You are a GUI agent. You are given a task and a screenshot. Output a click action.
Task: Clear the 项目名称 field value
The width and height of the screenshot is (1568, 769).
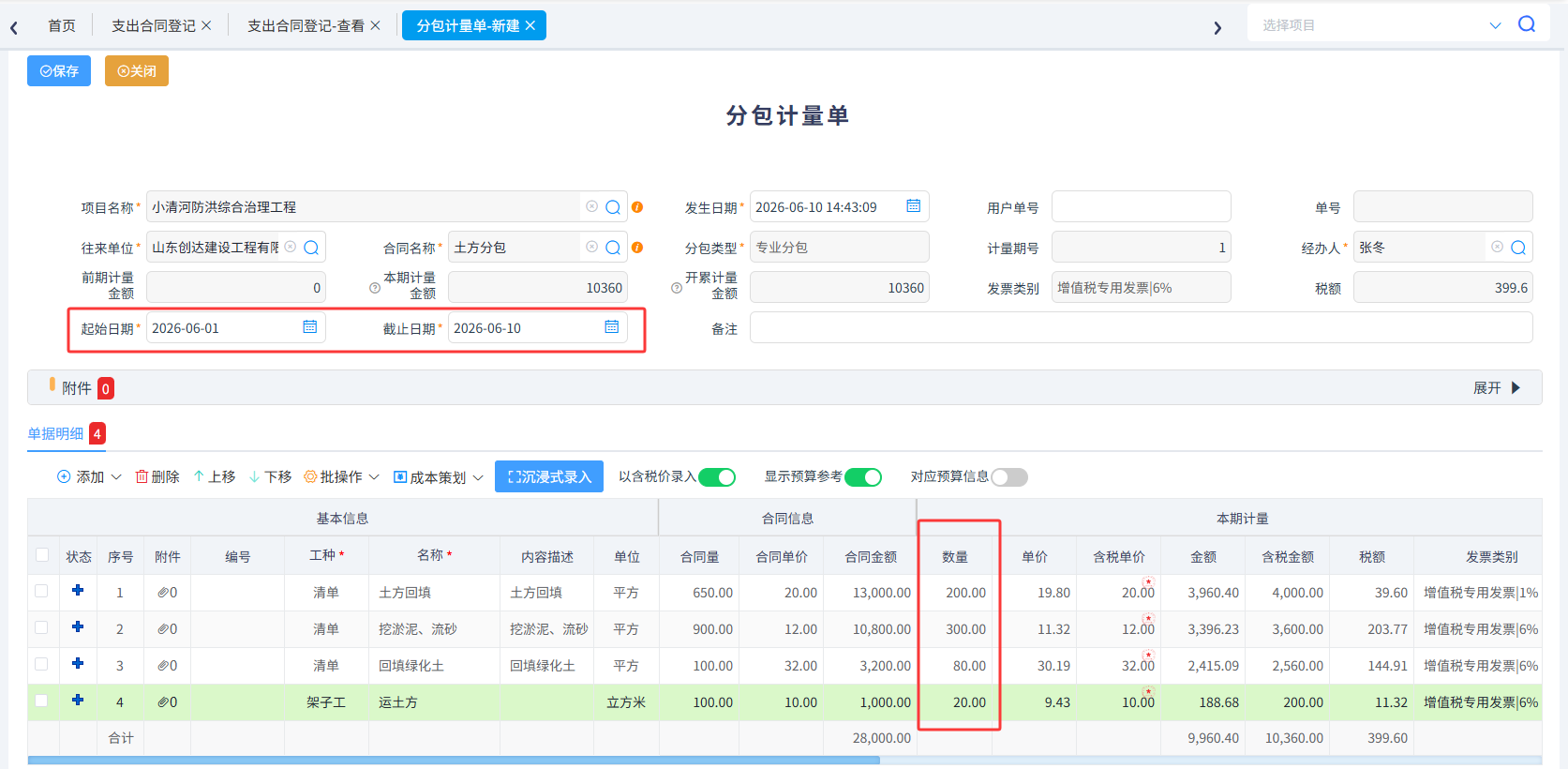click(x=591, y=206)
